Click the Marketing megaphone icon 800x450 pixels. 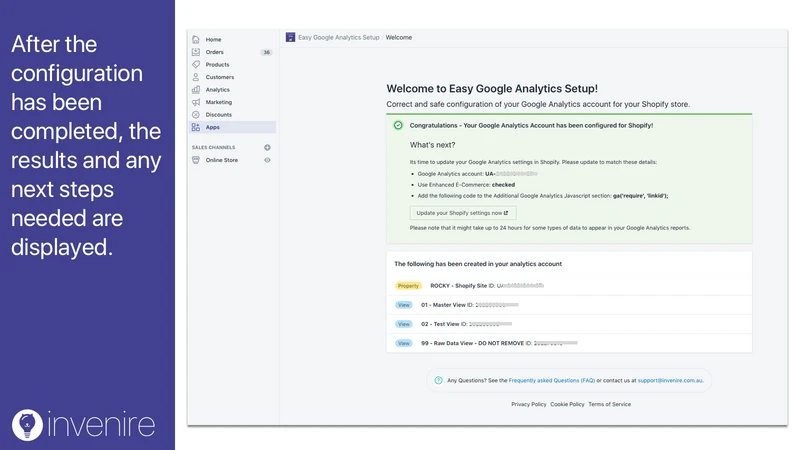coord(196,102)
